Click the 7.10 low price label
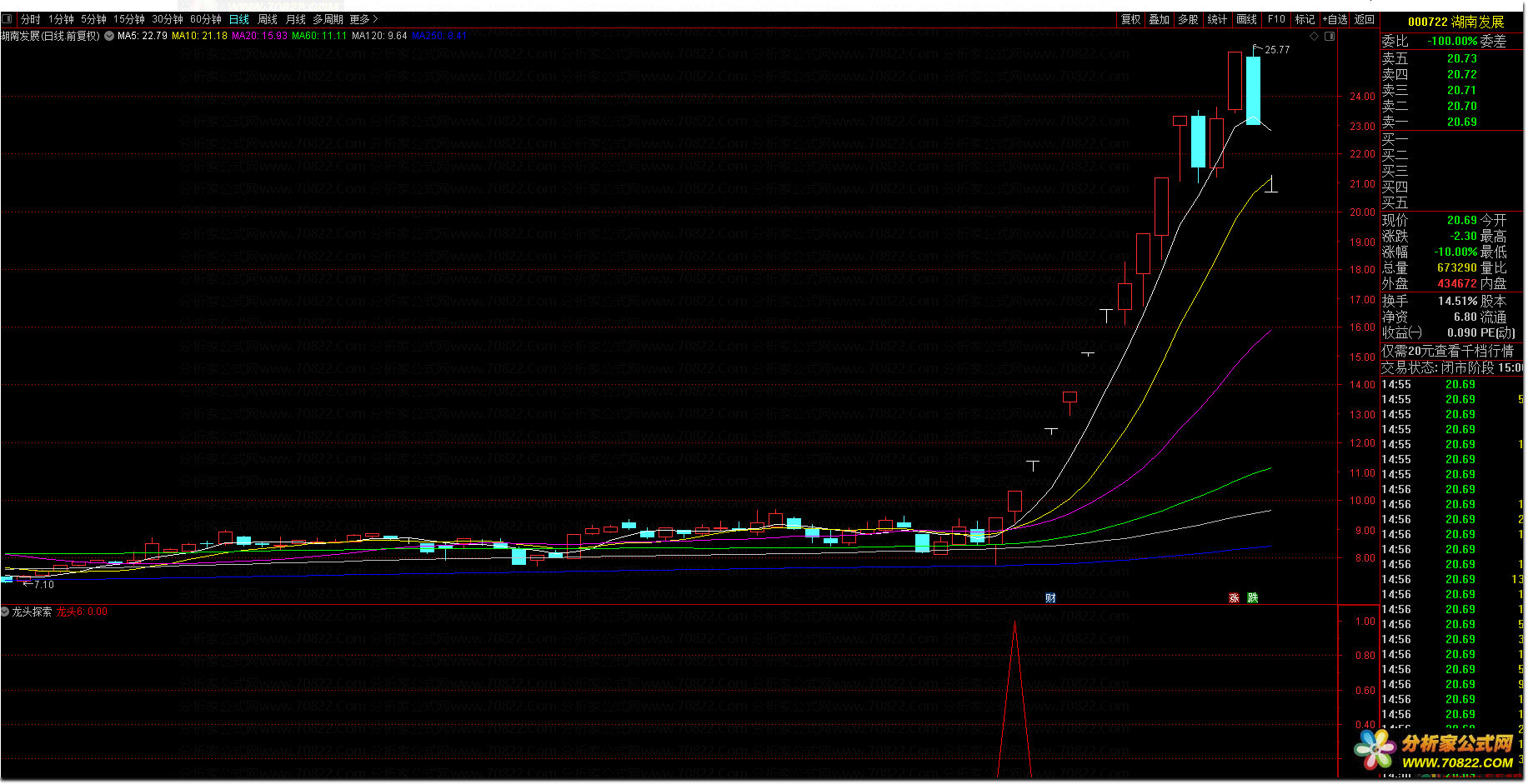1528x784 pixels. click(43, 585)
